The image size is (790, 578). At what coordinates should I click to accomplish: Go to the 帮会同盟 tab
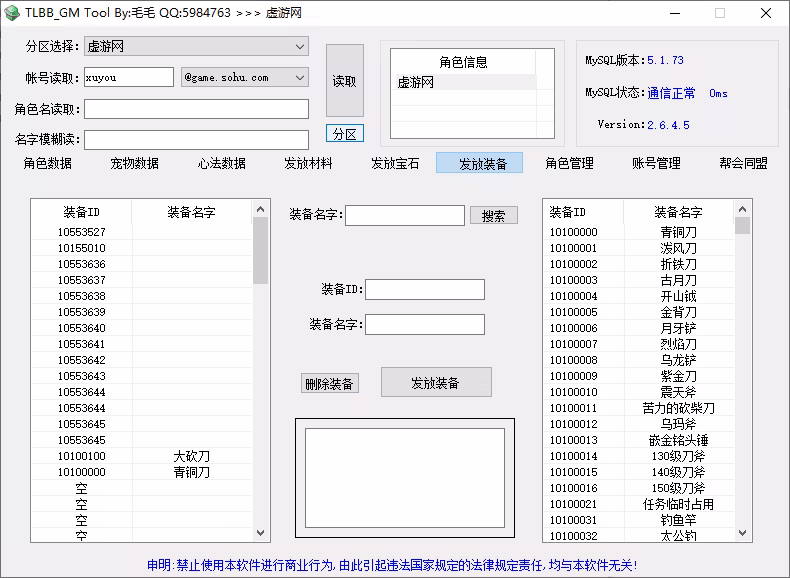(743, 163)
